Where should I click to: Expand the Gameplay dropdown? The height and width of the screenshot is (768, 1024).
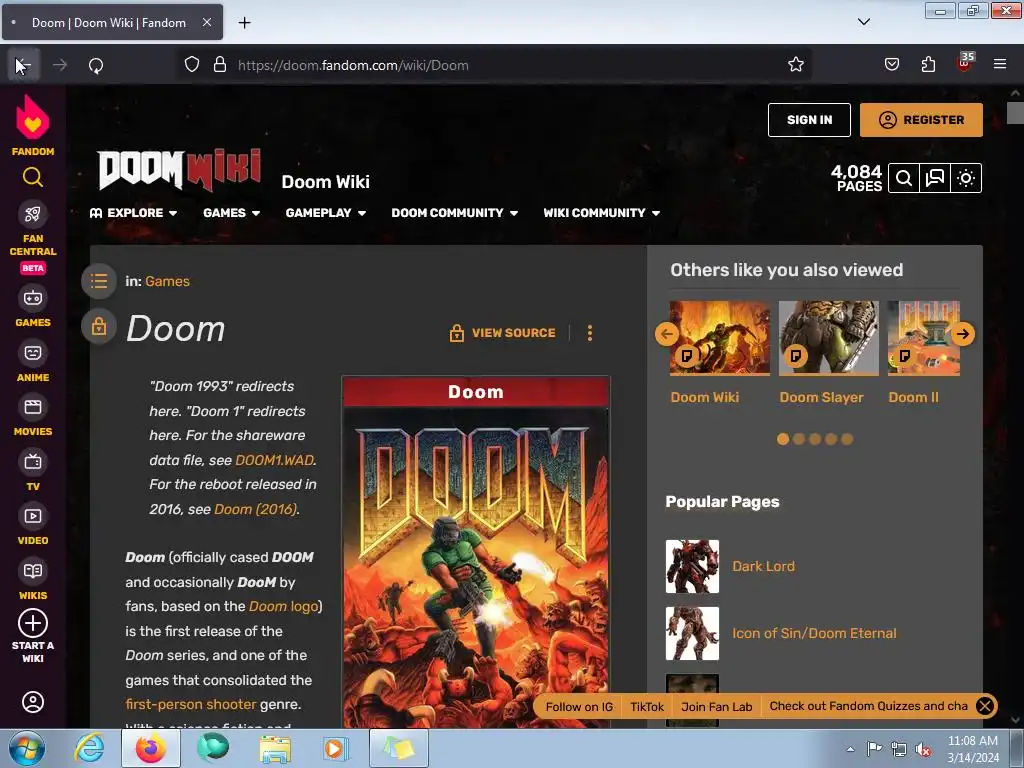pyautogui.click(x=326, y=213)
